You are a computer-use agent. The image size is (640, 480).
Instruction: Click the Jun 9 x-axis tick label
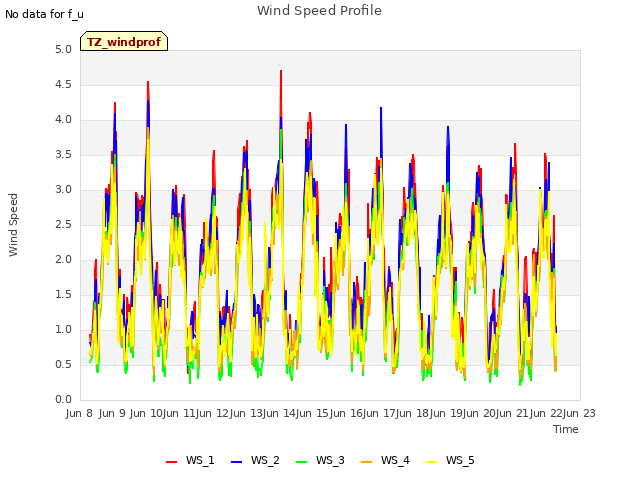coord(112,413)
